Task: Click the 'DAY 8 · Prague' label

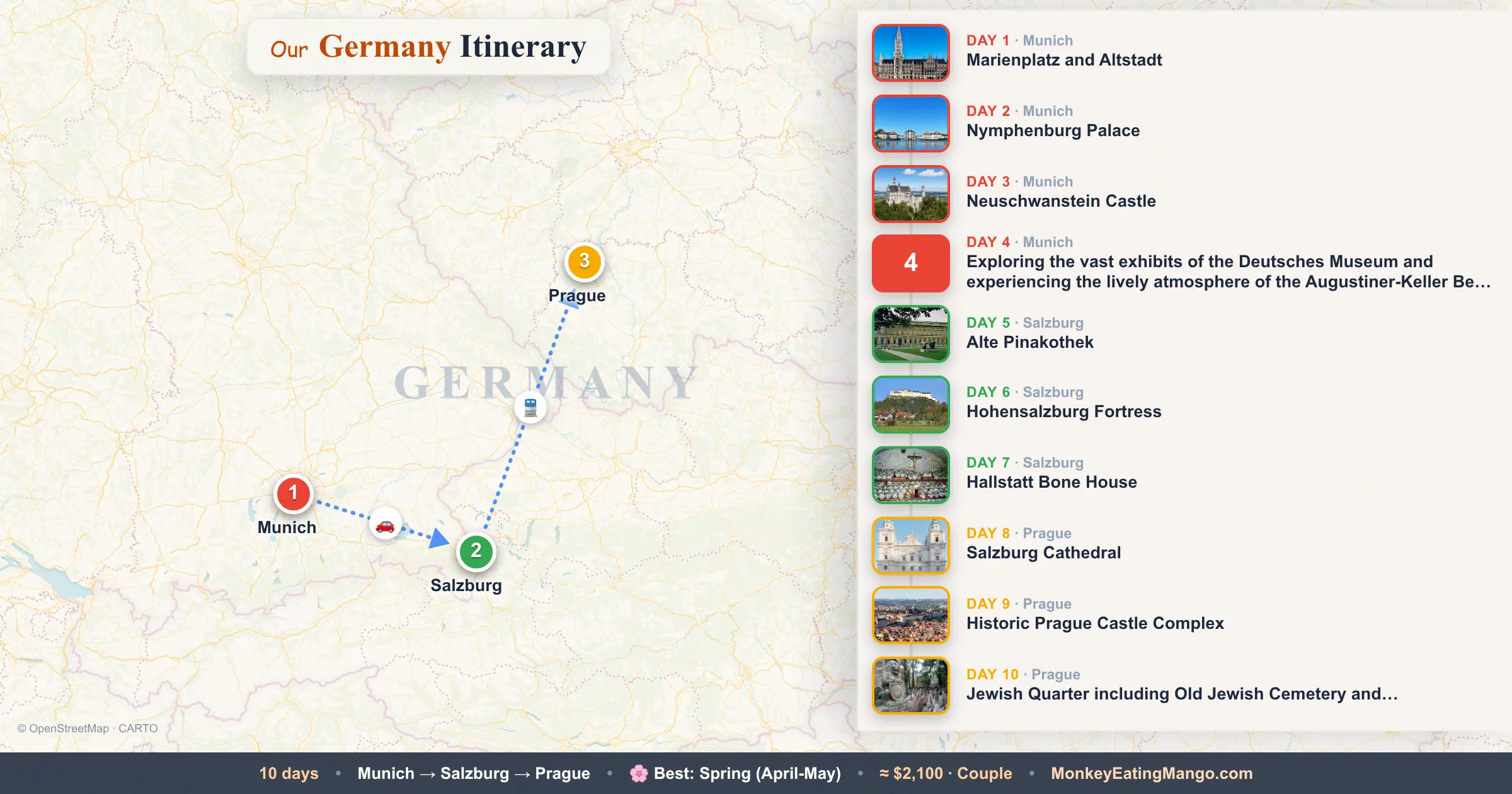Action: pos(1019,533)
